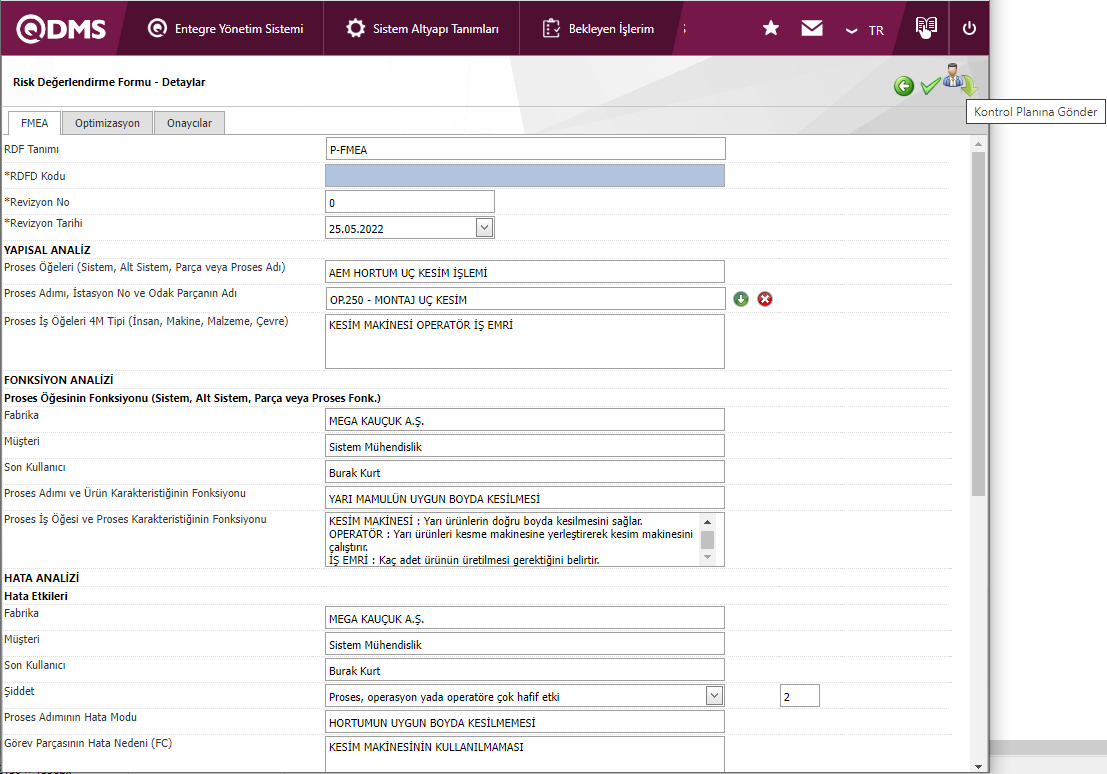This screenshot has height=774, width=1107.
Task: Click the power logout icon
Action: (969, 29)
